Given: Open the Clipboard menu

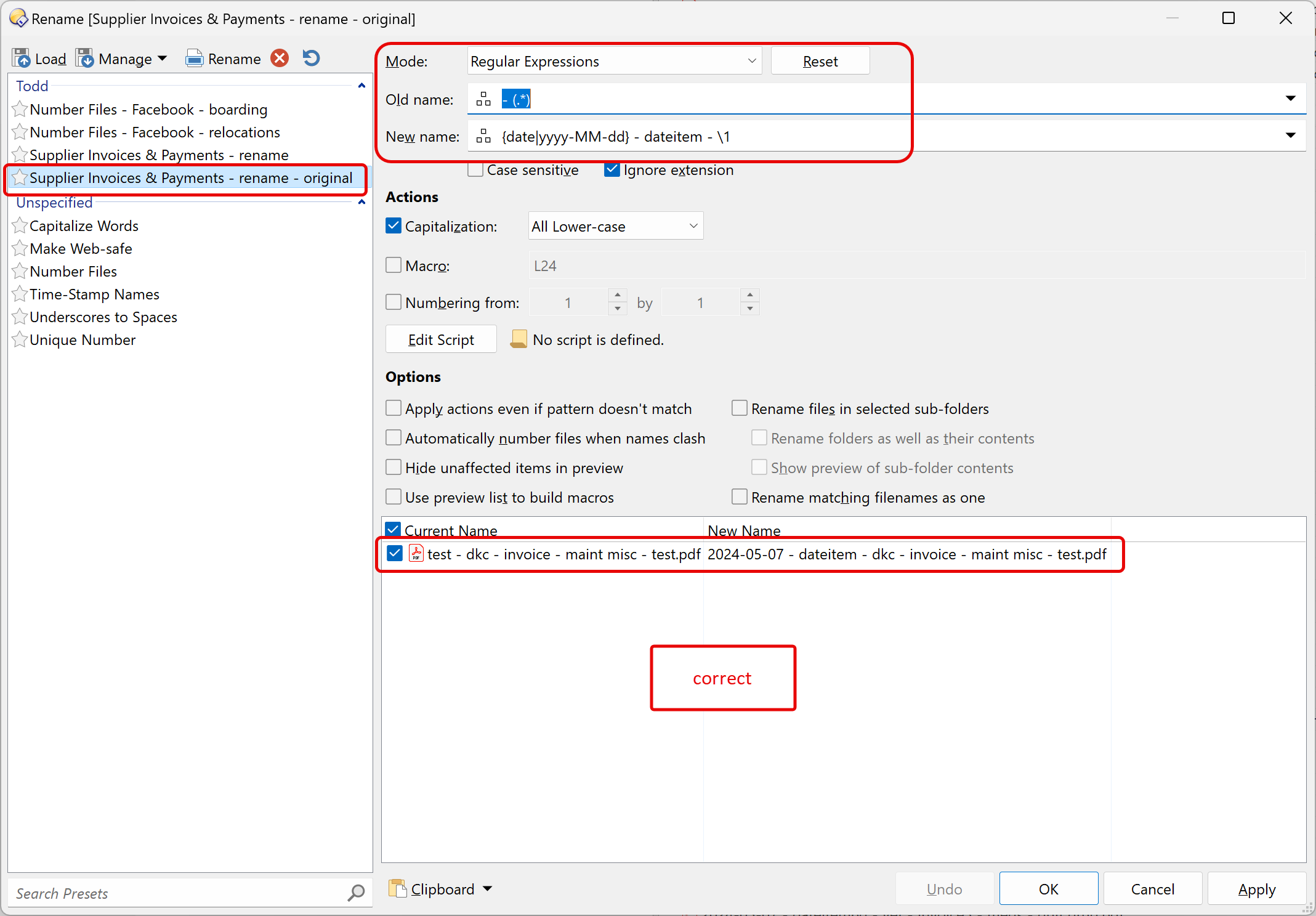Looking at the screenshot, I should click(441, 889).
